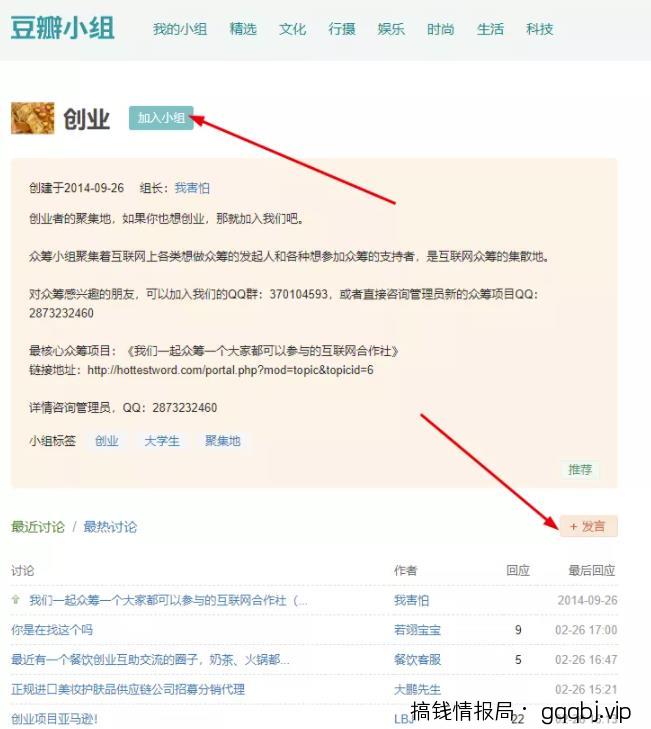651x729 pixels.
Task: Open pinned topic 我们一起众筹一个大家都可以参与的互联网合作社
Action: click(168, 600)
